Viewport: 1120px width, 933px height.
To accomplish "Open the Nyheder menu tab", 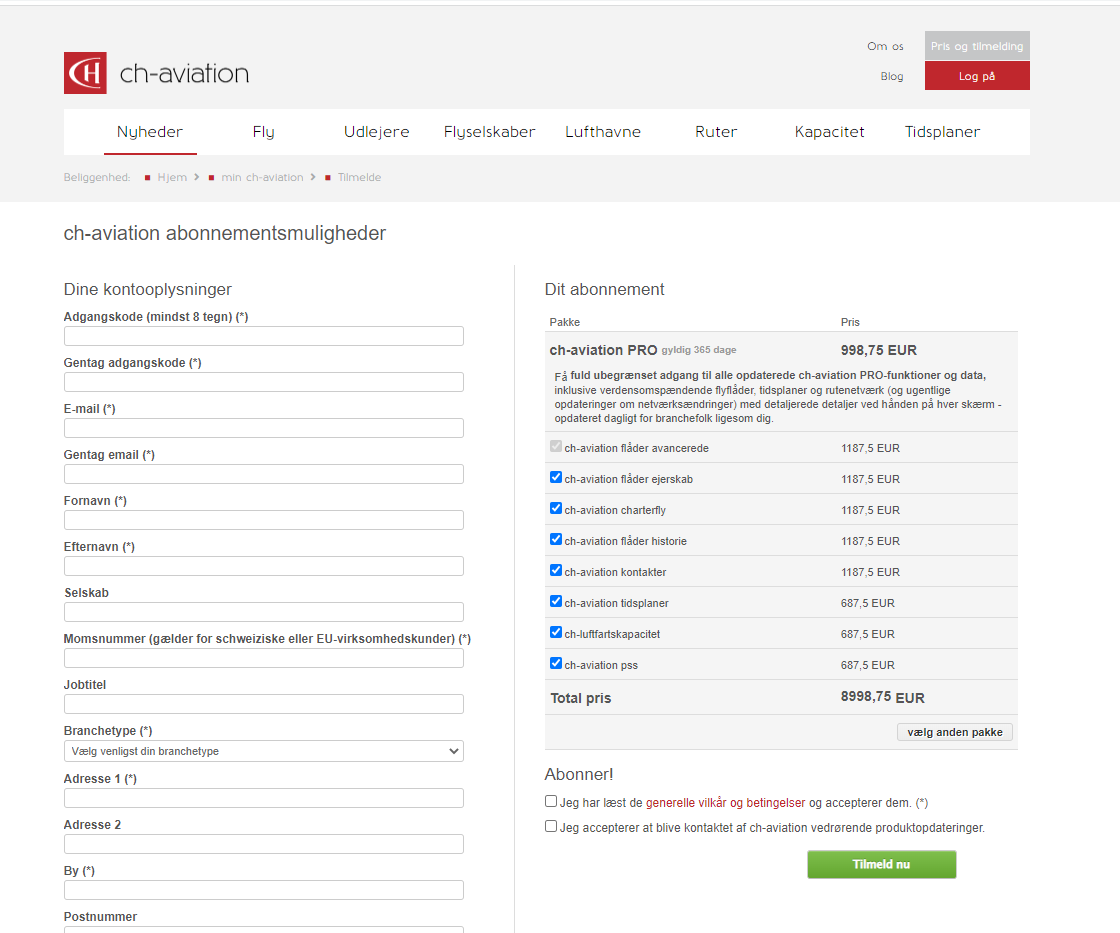I will (150, 131).
